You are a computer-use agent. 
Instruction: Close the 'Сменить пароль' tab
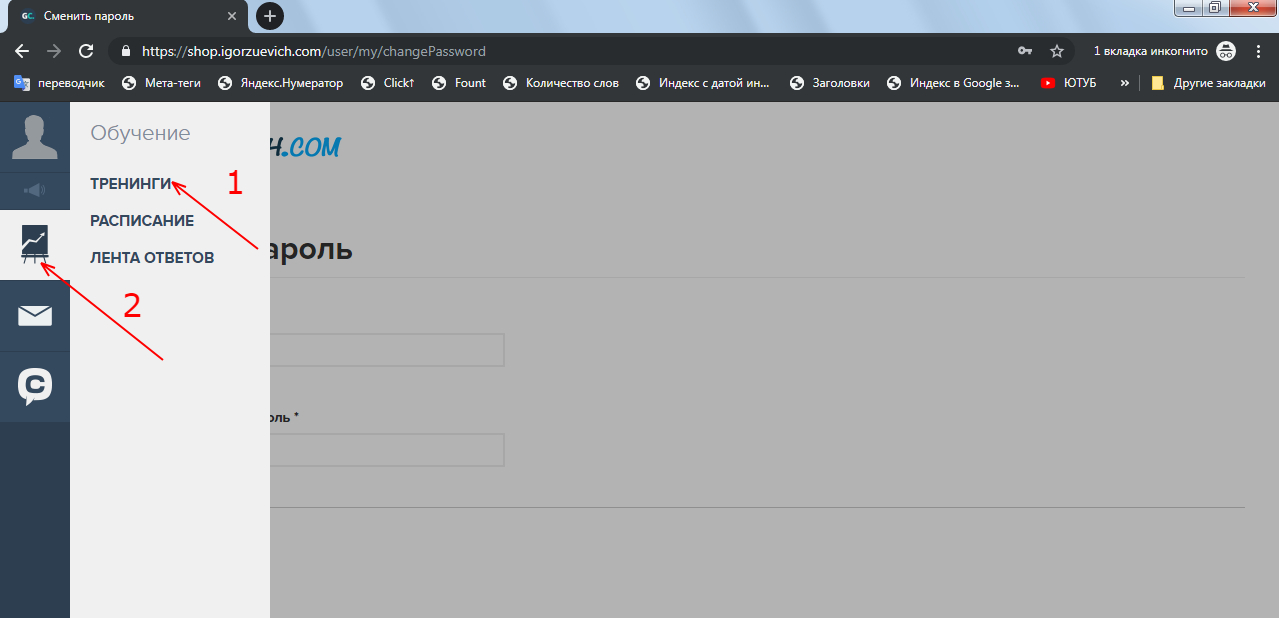pyautogui.click(x=232, y=16)
